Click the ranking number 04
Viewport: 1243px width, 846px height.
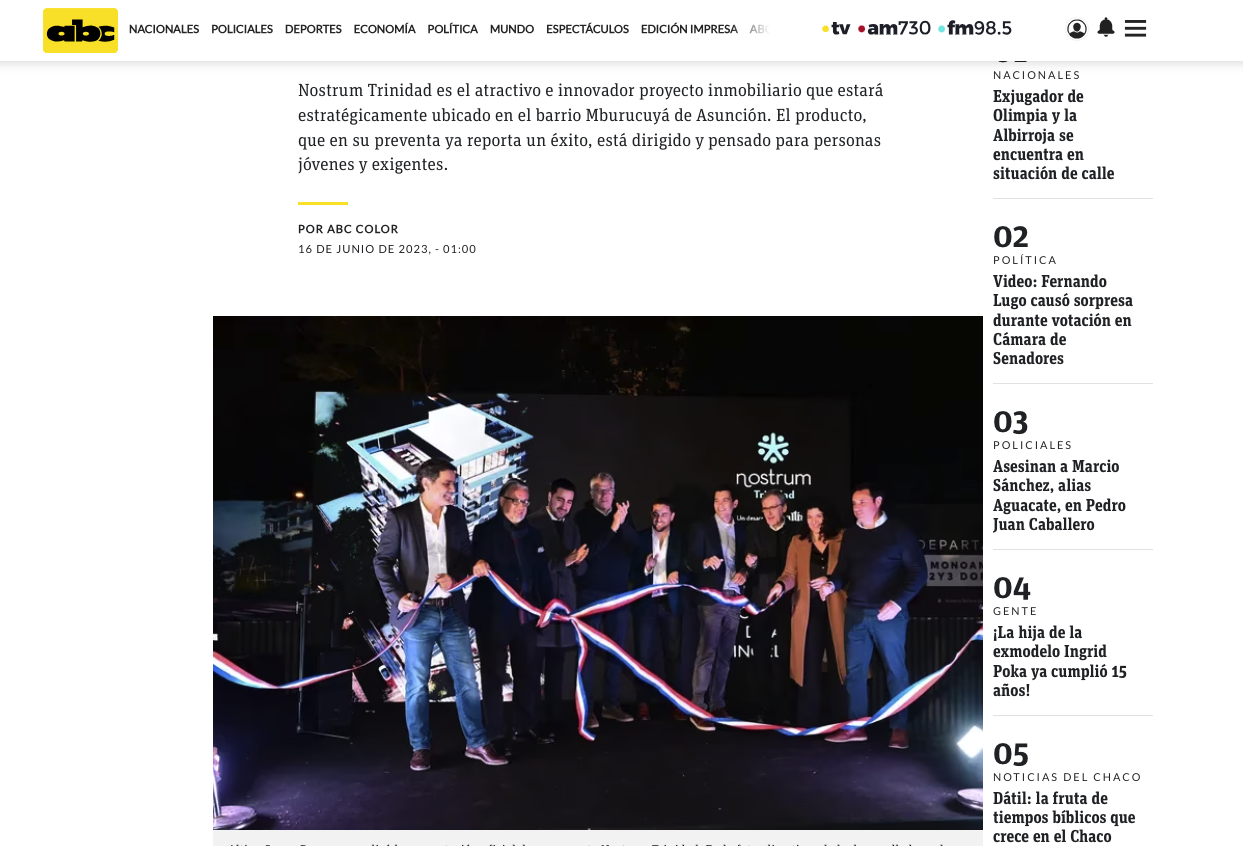[x=1012, y=588]
